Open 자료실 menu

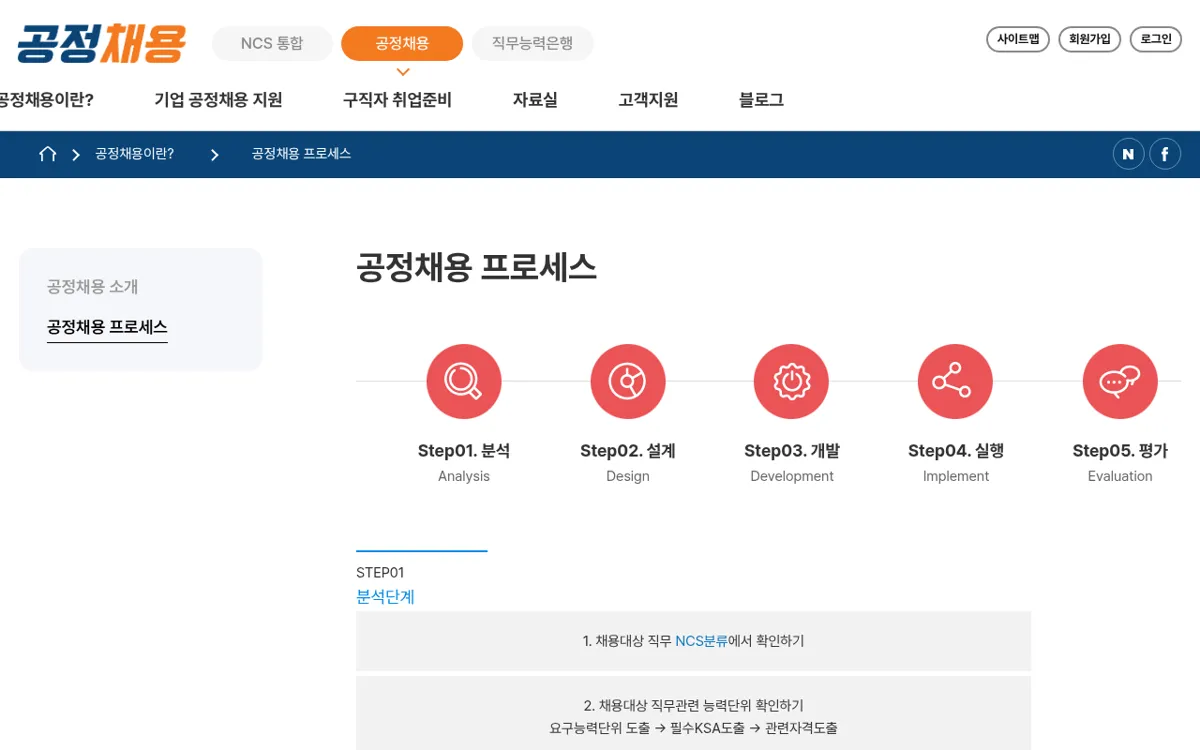point(535,100)
